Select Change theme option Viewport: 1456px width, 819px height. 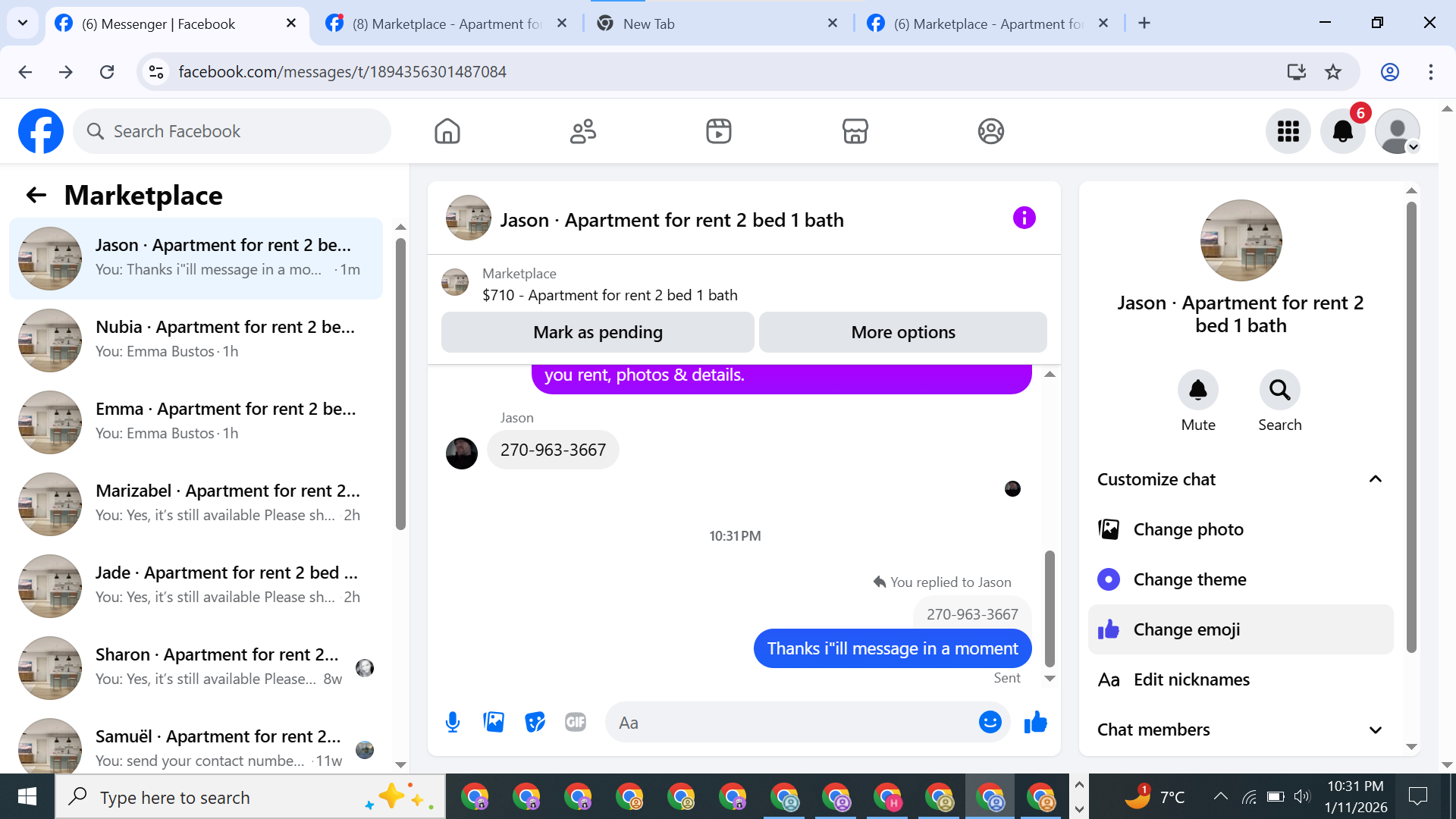pos(1241,579)
